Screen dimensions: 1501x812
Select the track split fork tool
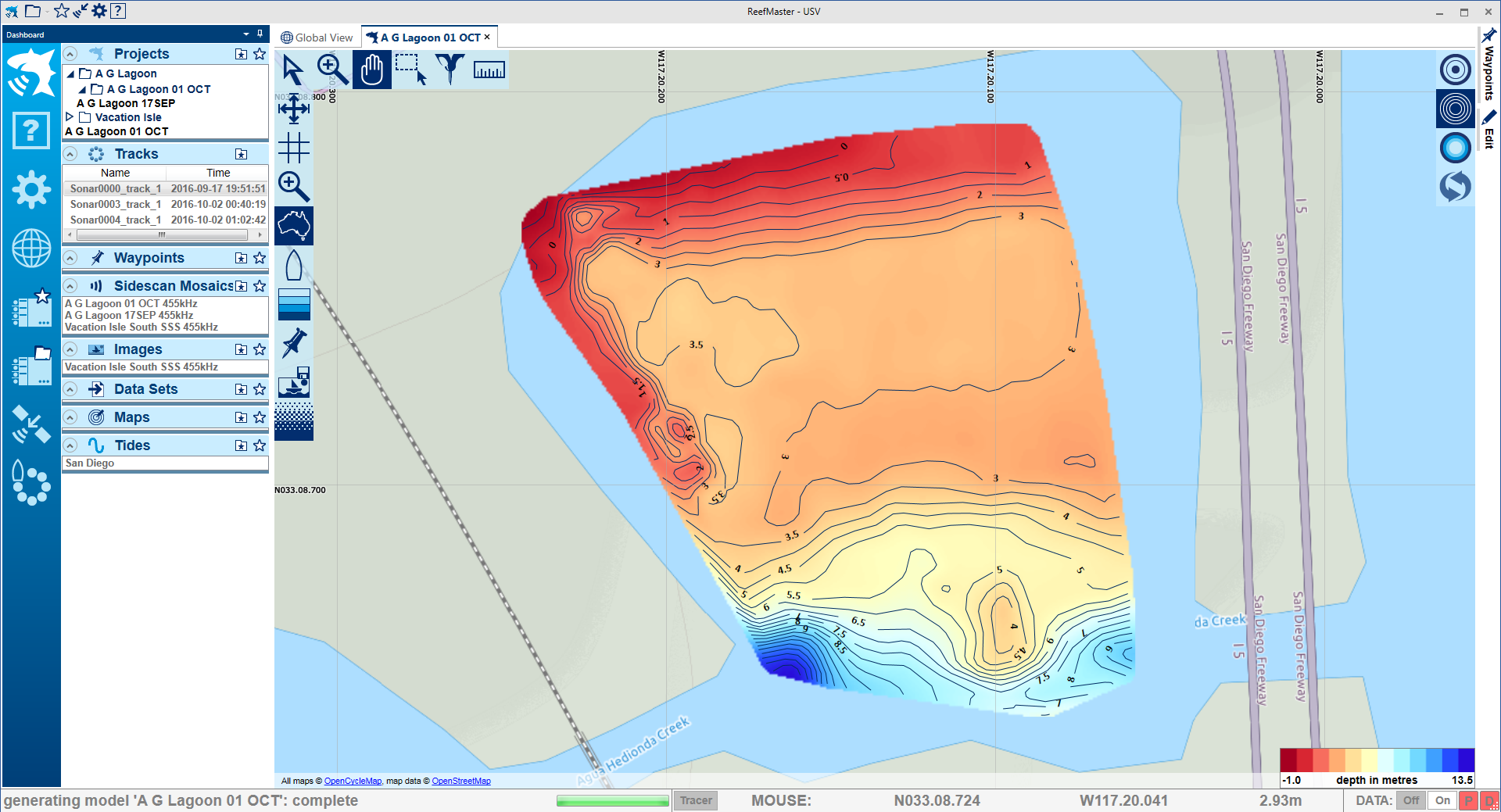point(450,70)
